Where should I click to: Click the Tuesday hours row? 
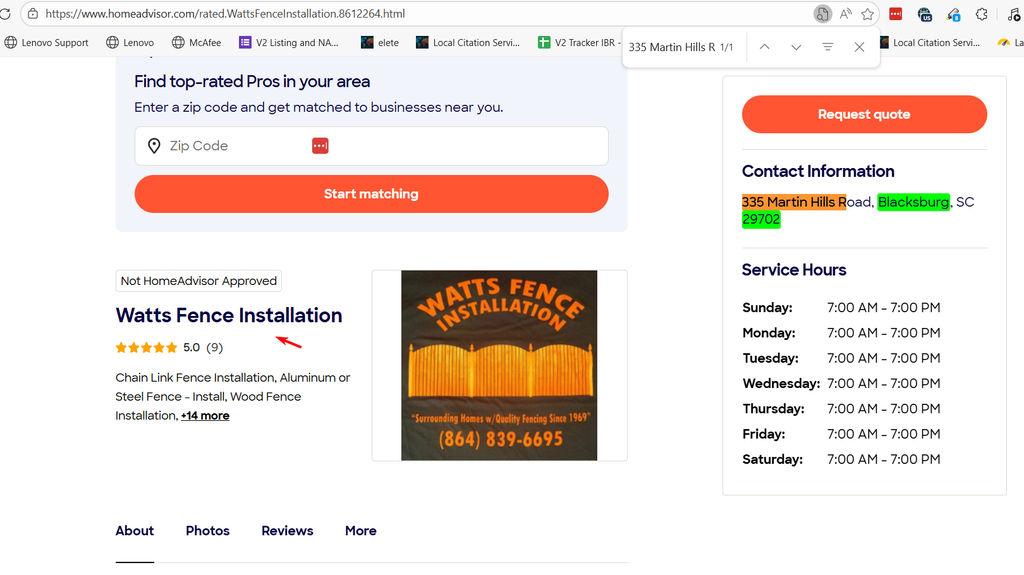[841, 358]
